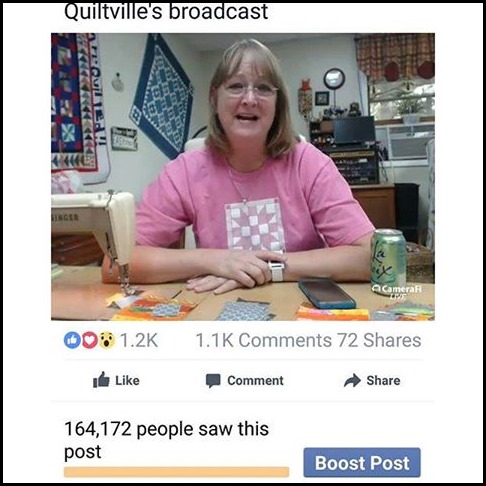Click the orange post reach bar
The width and height of the screenshot is (486, 486).
(176, 472)
